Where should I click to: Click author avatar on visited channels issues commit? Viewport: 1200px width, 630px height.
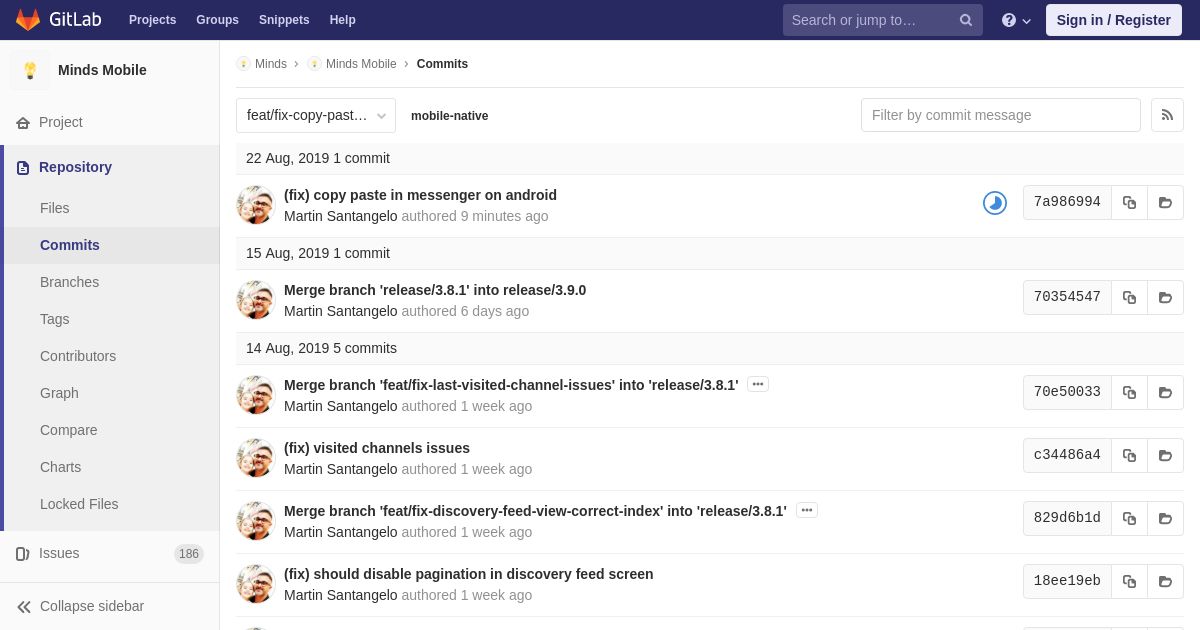coord(256,458)
